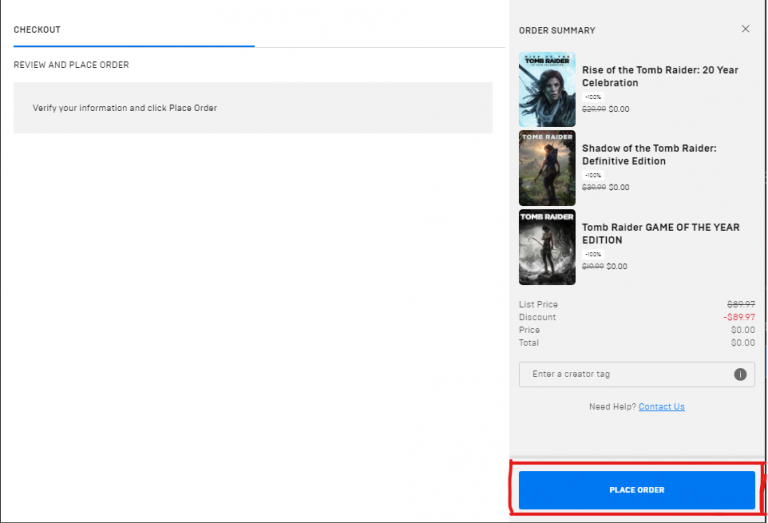Click the Rise of the Tomb Raider cover thumbnail
The image size is (768, 523).
coord(547,90)
